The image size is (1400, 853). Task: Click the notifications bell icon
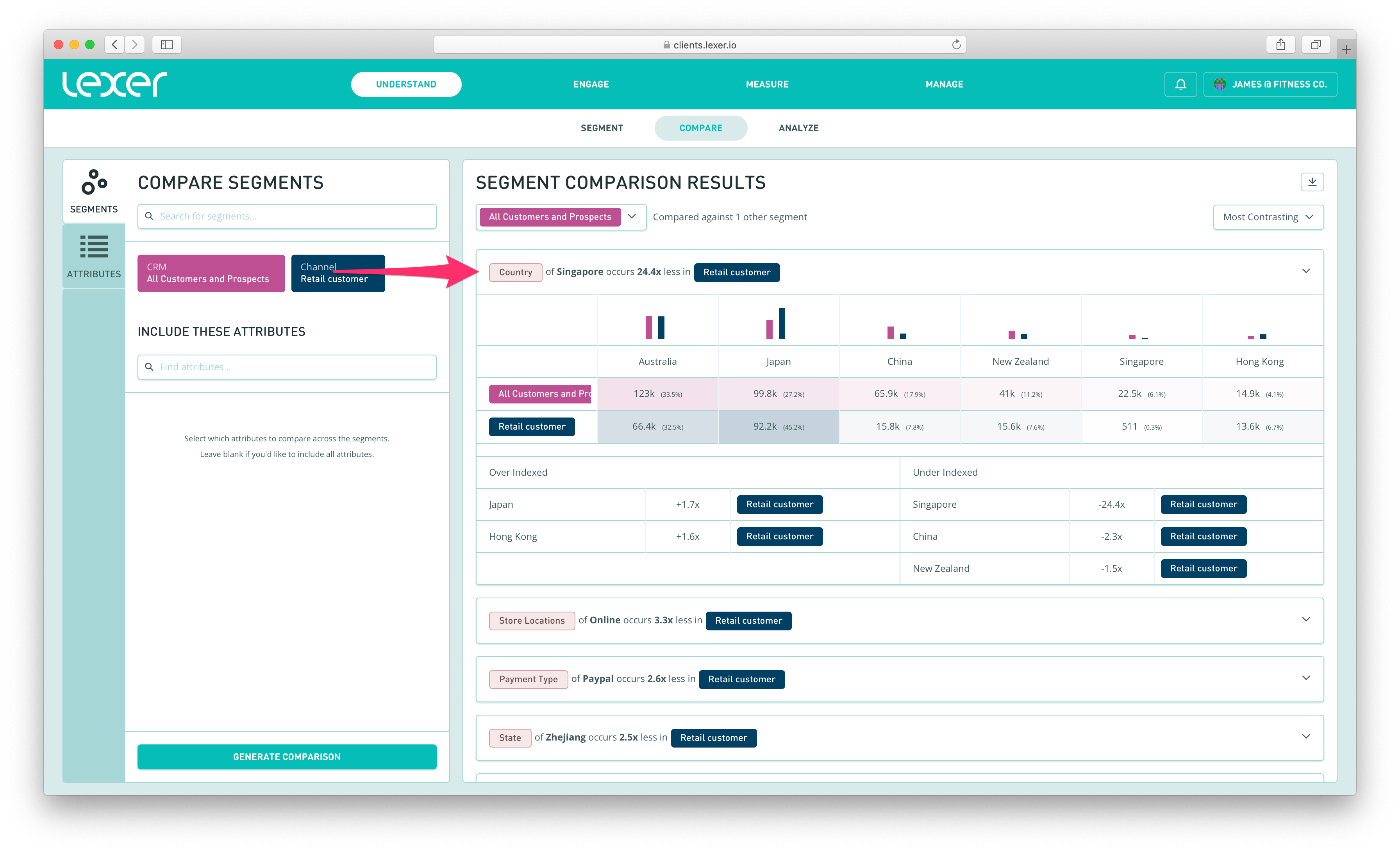tap(1180, 84)
